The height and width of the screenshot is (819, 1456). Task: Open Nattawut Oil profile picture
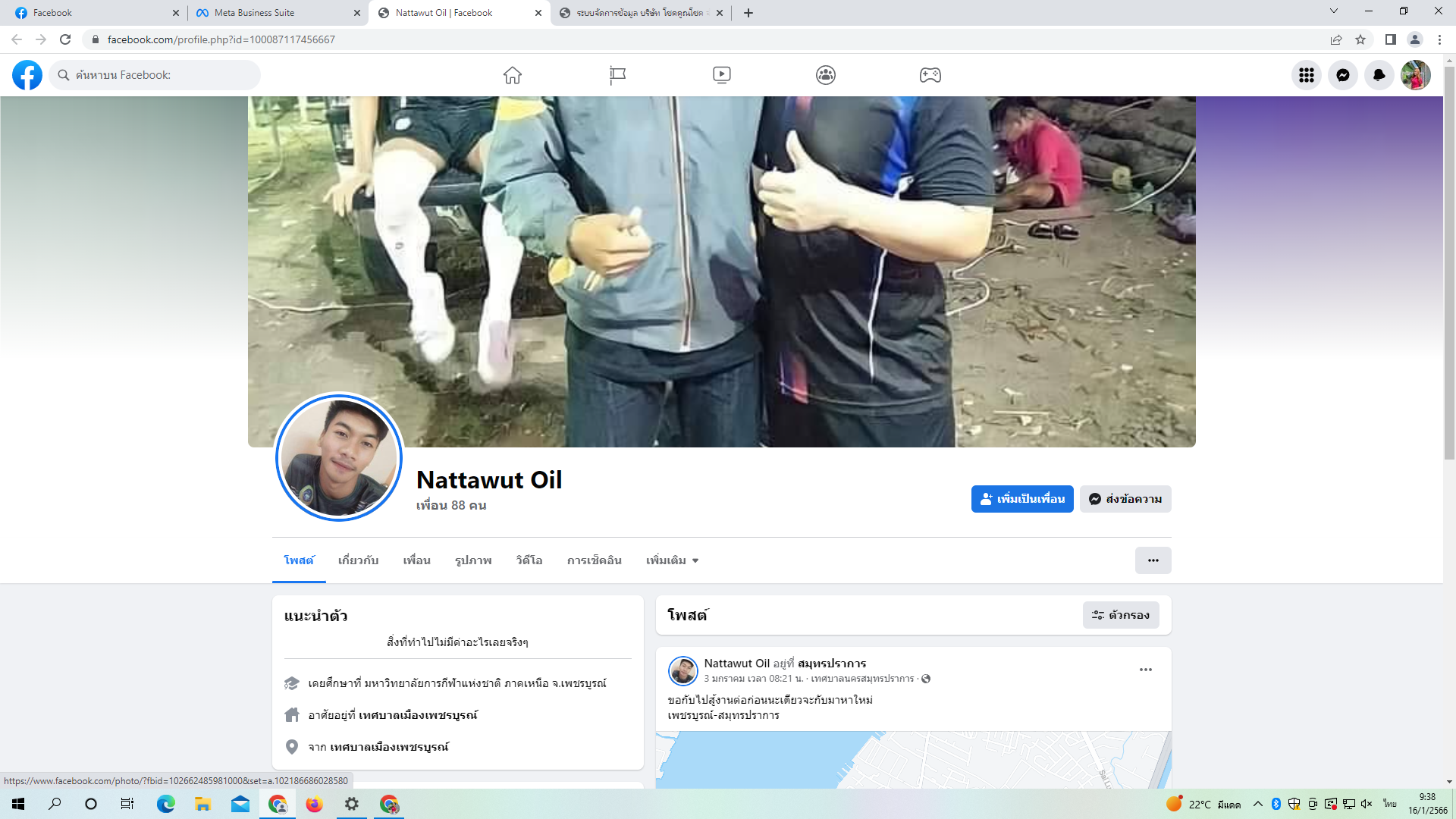(x=339, y=457)
